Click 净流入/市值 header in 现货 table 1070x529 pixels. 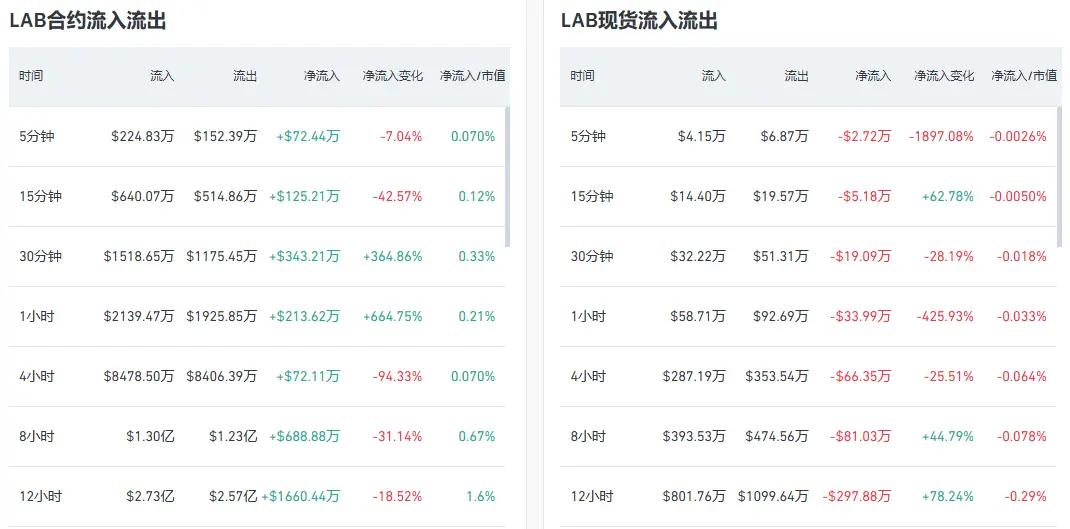[x=1024, y=76]
